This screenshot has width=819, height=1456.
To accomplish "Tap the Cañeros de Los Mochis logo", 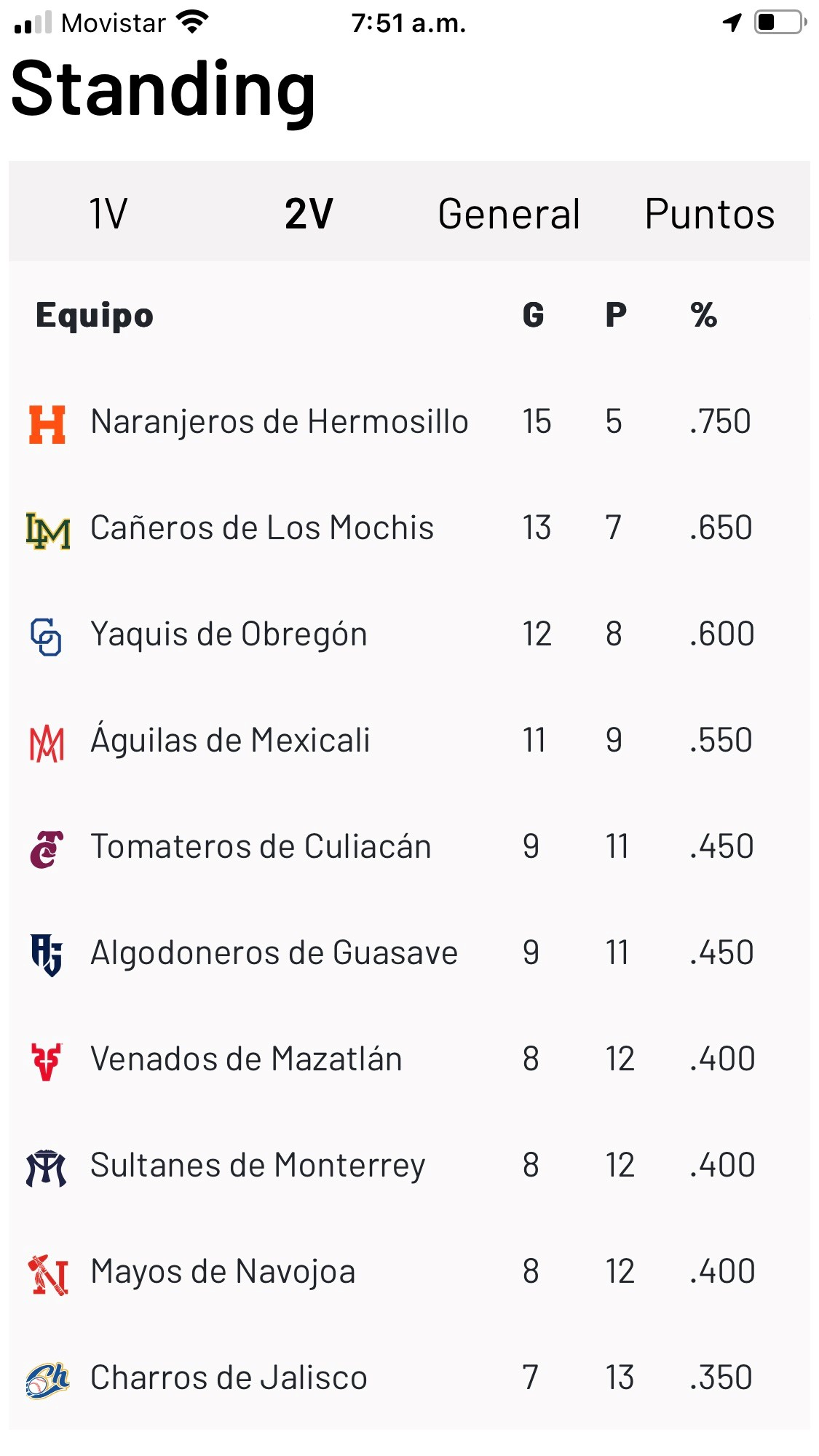I will coord(48,530).
